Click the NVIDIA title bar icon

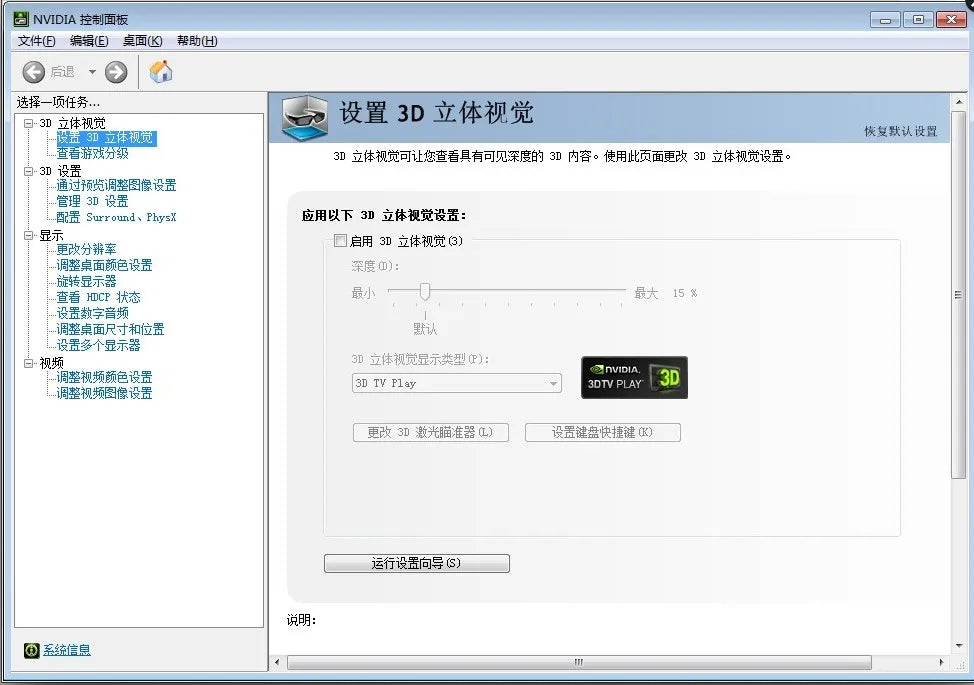(21, 19)
